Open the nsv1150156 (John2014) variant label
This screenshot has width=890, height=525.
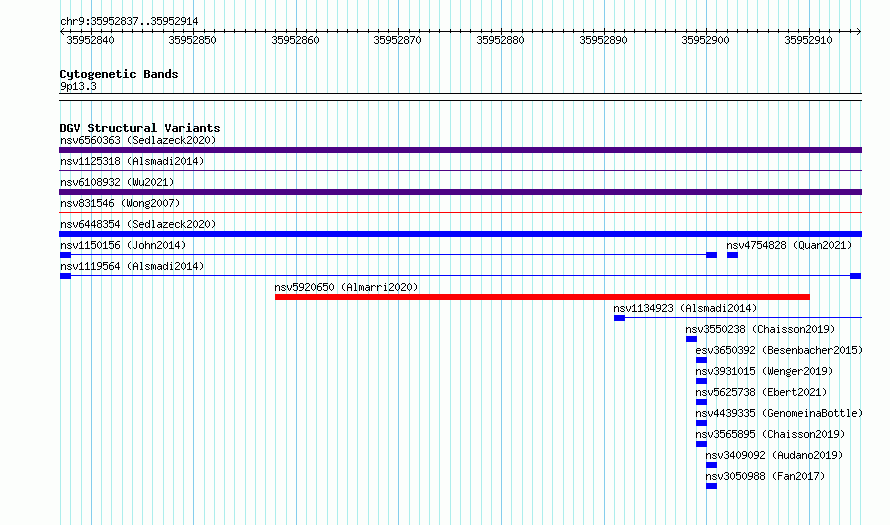(x=123, y=245)
